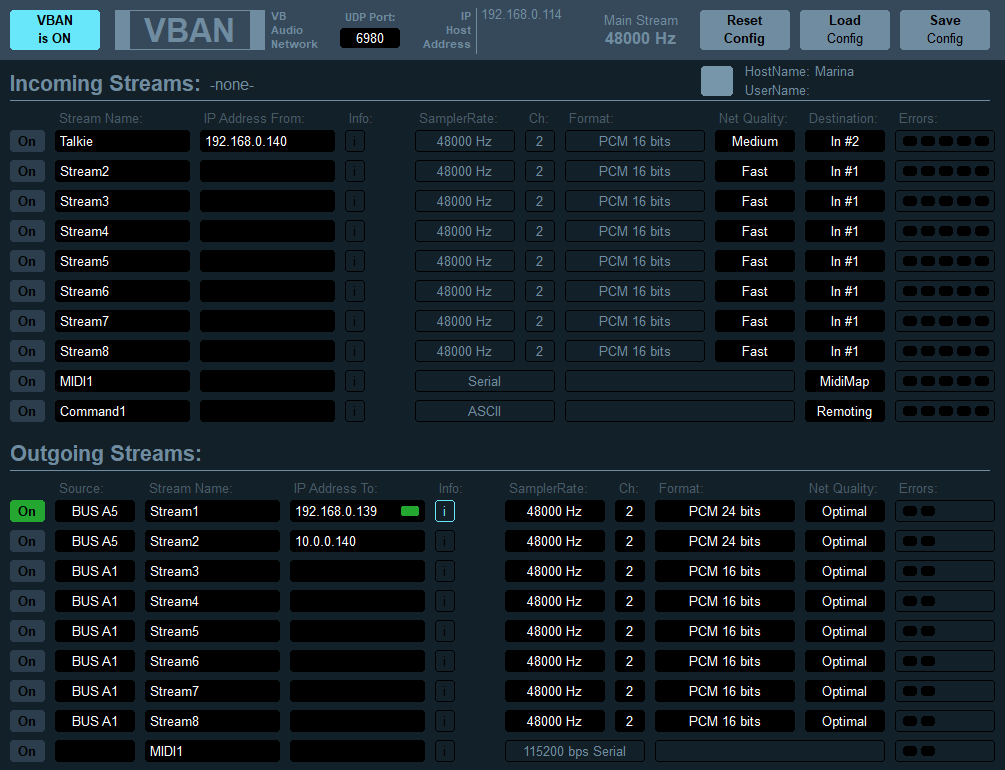The image size is (1005, 770).
Task: Edit outgoing IP address 10.0.0.140
Action: 357,541
